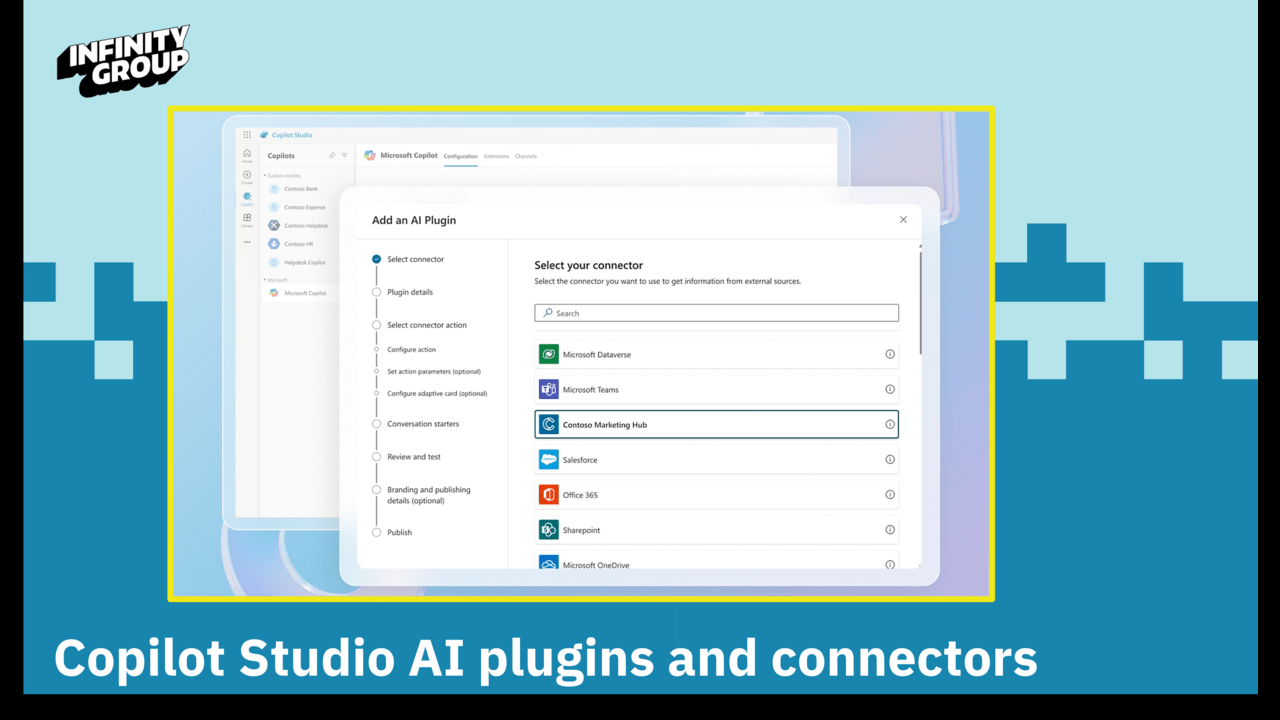The image size is (1280, 720).
Task: Close the Add an AI Plugin dialog
Action: tap(903, 220)
